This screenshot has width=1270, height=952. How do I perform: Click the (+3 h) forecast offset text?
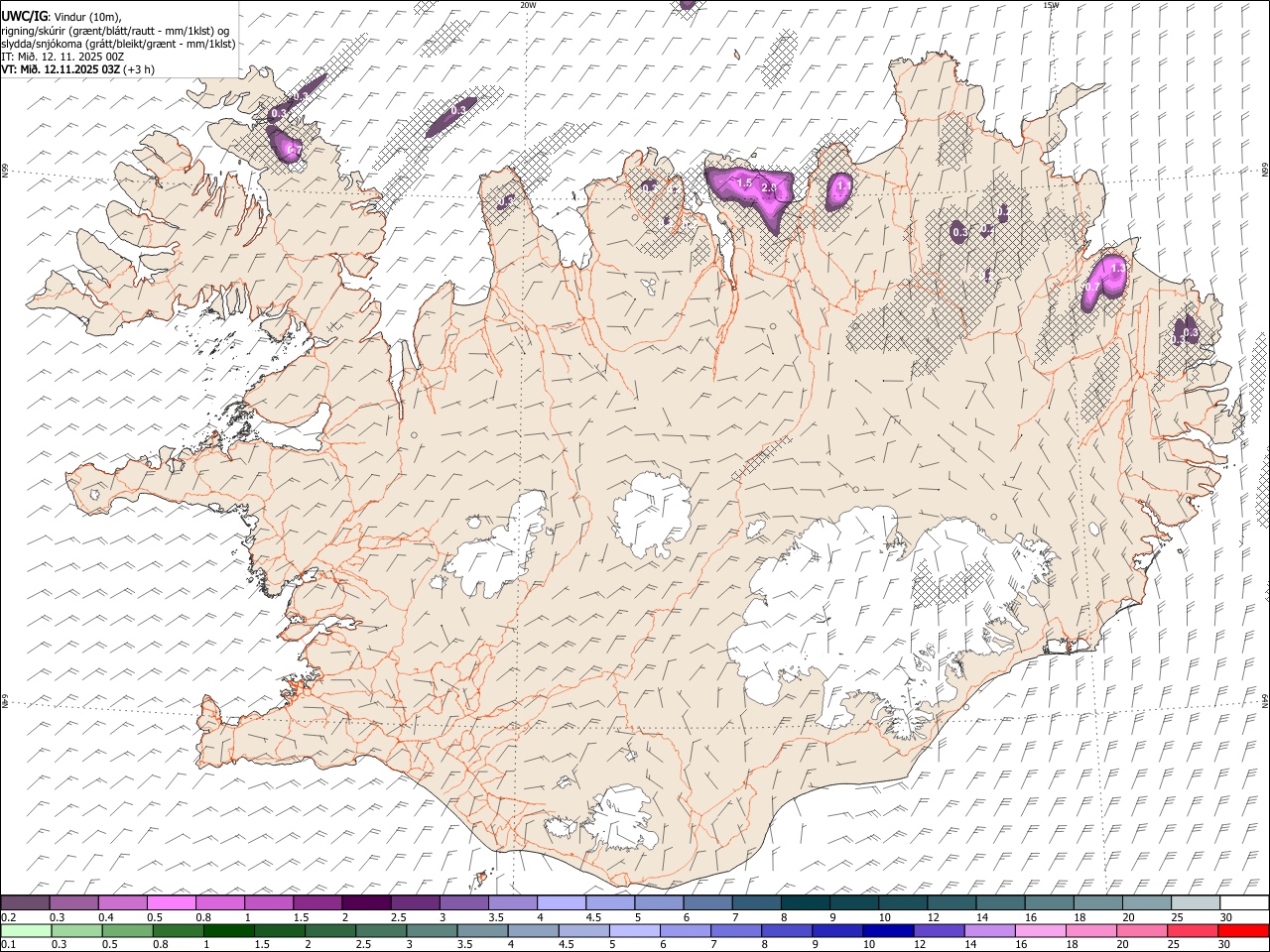pyautogui.click(x=139, y=69)
